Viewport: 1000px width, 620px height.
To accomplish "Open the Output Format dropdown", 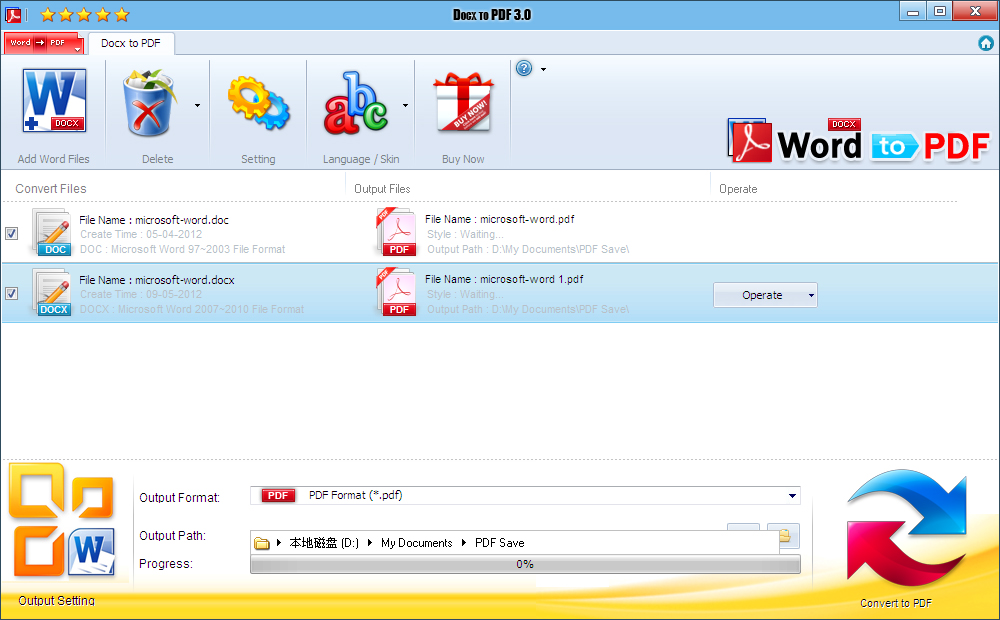I will (x=792, y=496).
